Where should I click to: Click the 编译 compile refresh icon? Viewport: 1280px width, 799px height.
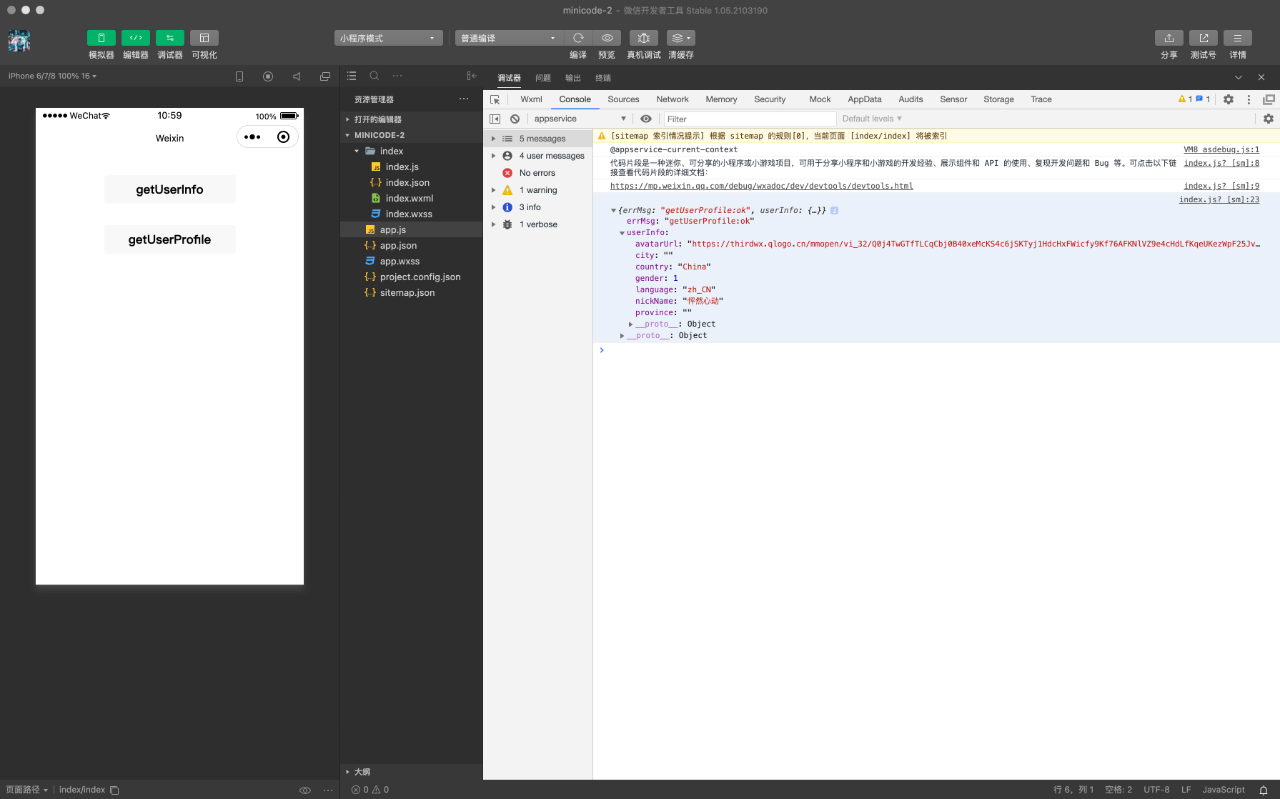(x=578, y=38)
